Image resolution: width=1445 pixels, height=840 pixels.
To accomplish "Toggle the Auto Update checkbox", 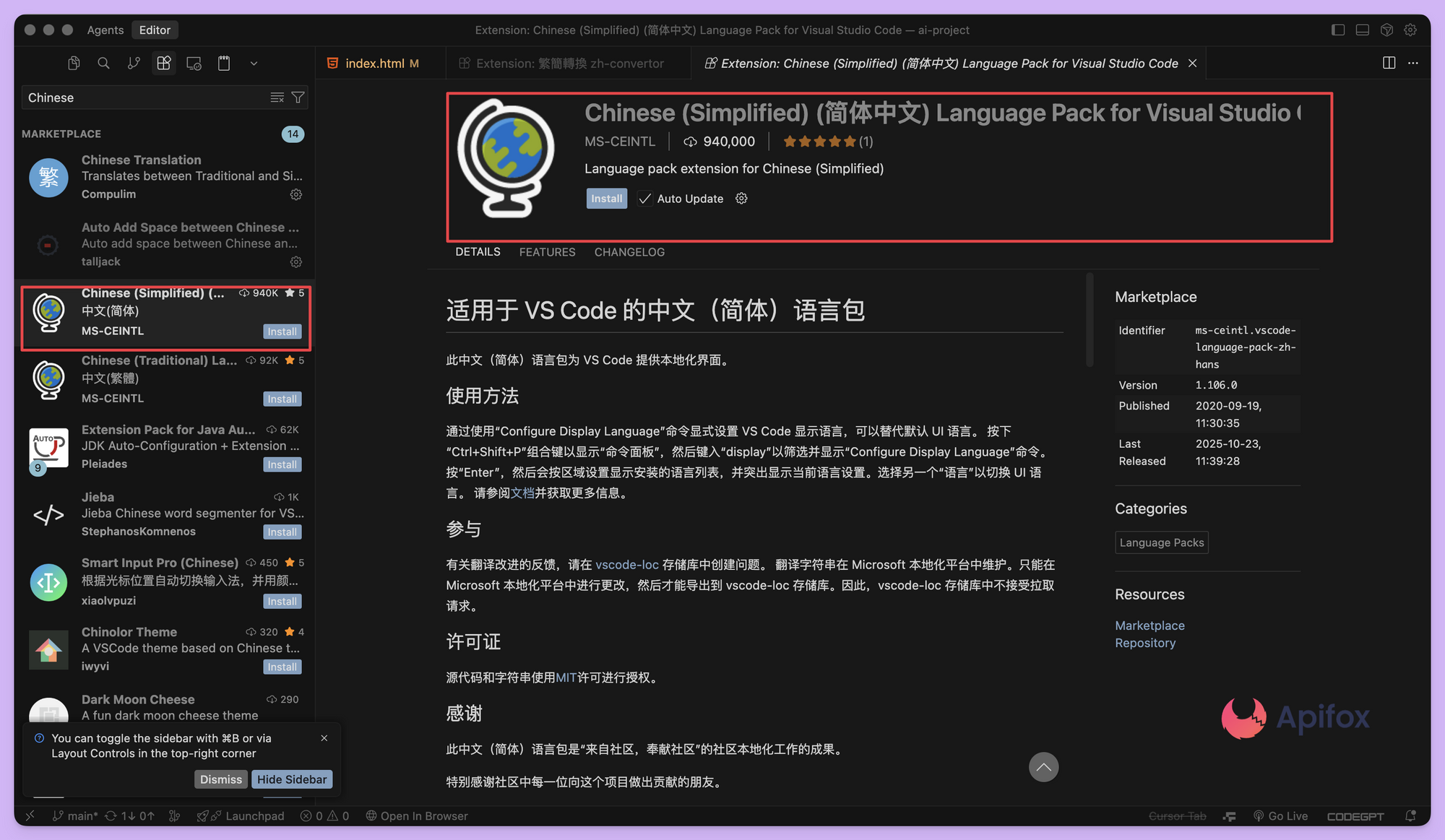I will tap(645, 199).
